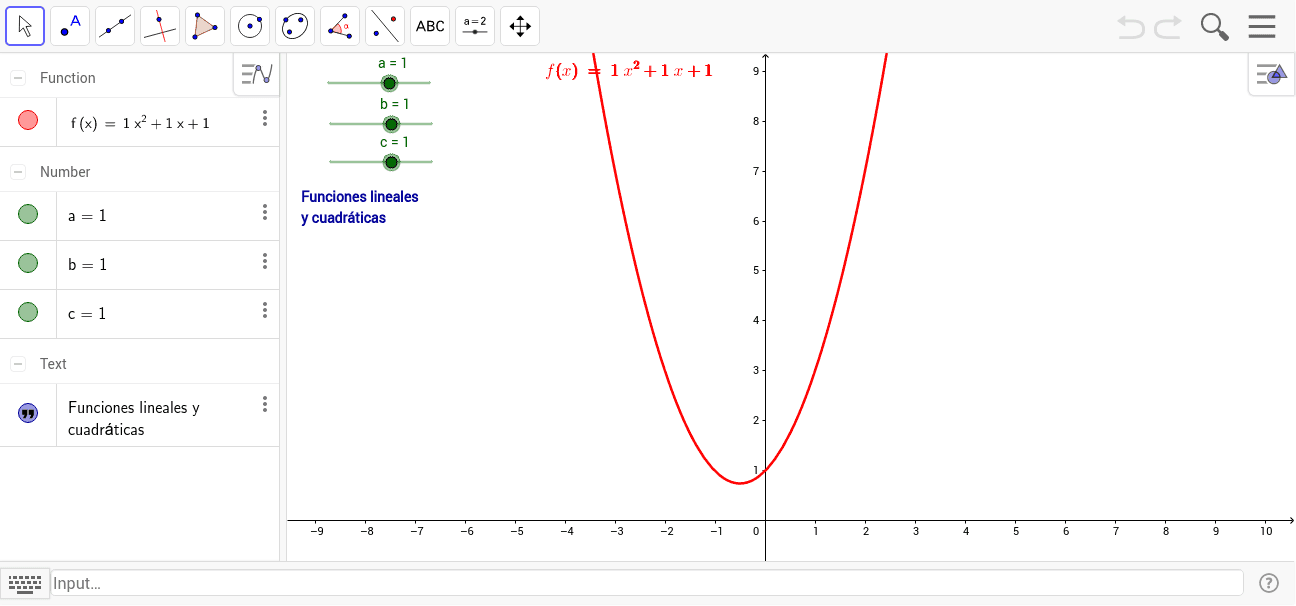Collapse the Text group
The image size is (1296, 606).
(x=18, y=364)
